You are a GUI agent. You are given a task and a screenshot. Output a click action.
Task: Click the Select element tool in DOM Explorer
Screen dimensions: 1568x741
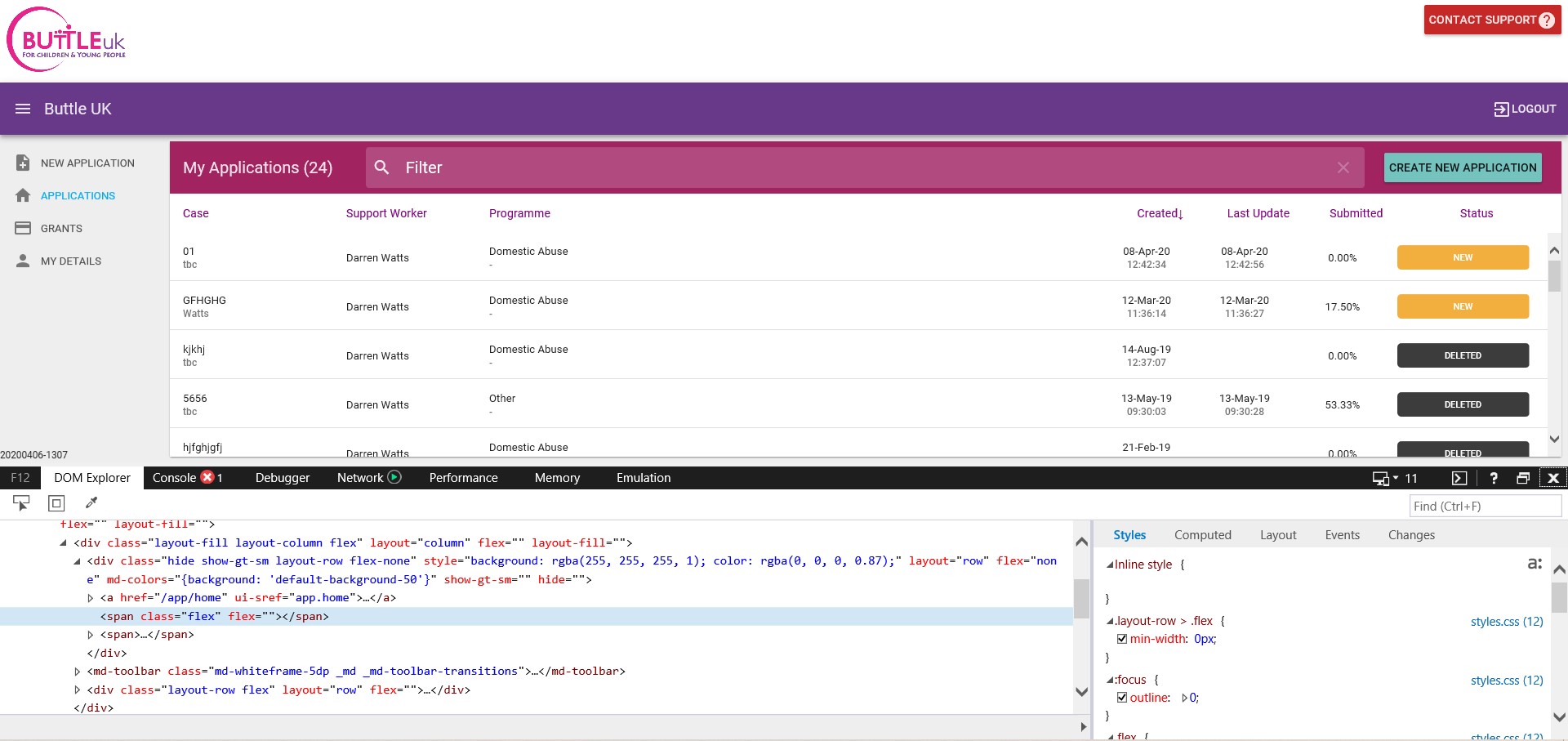click(x=21, y=503)
